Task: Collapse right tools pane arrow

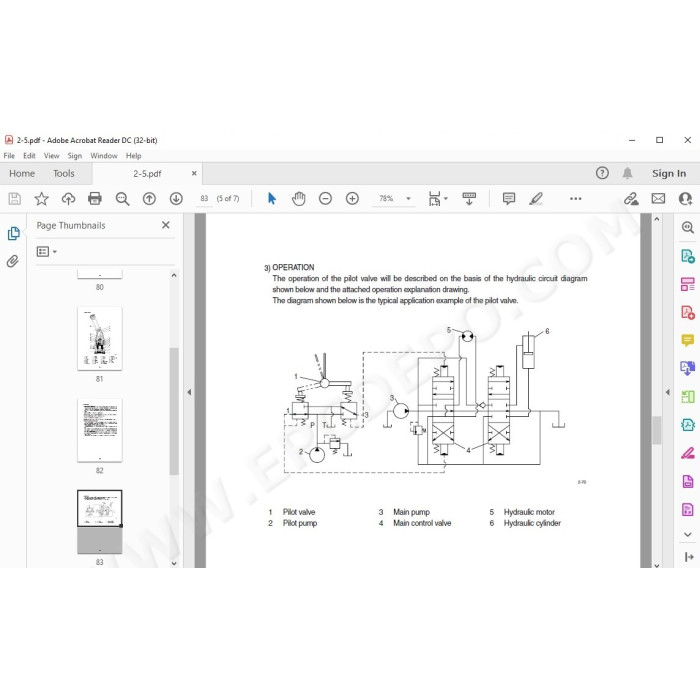Action: pyautogui.click(x=668, y=392)
